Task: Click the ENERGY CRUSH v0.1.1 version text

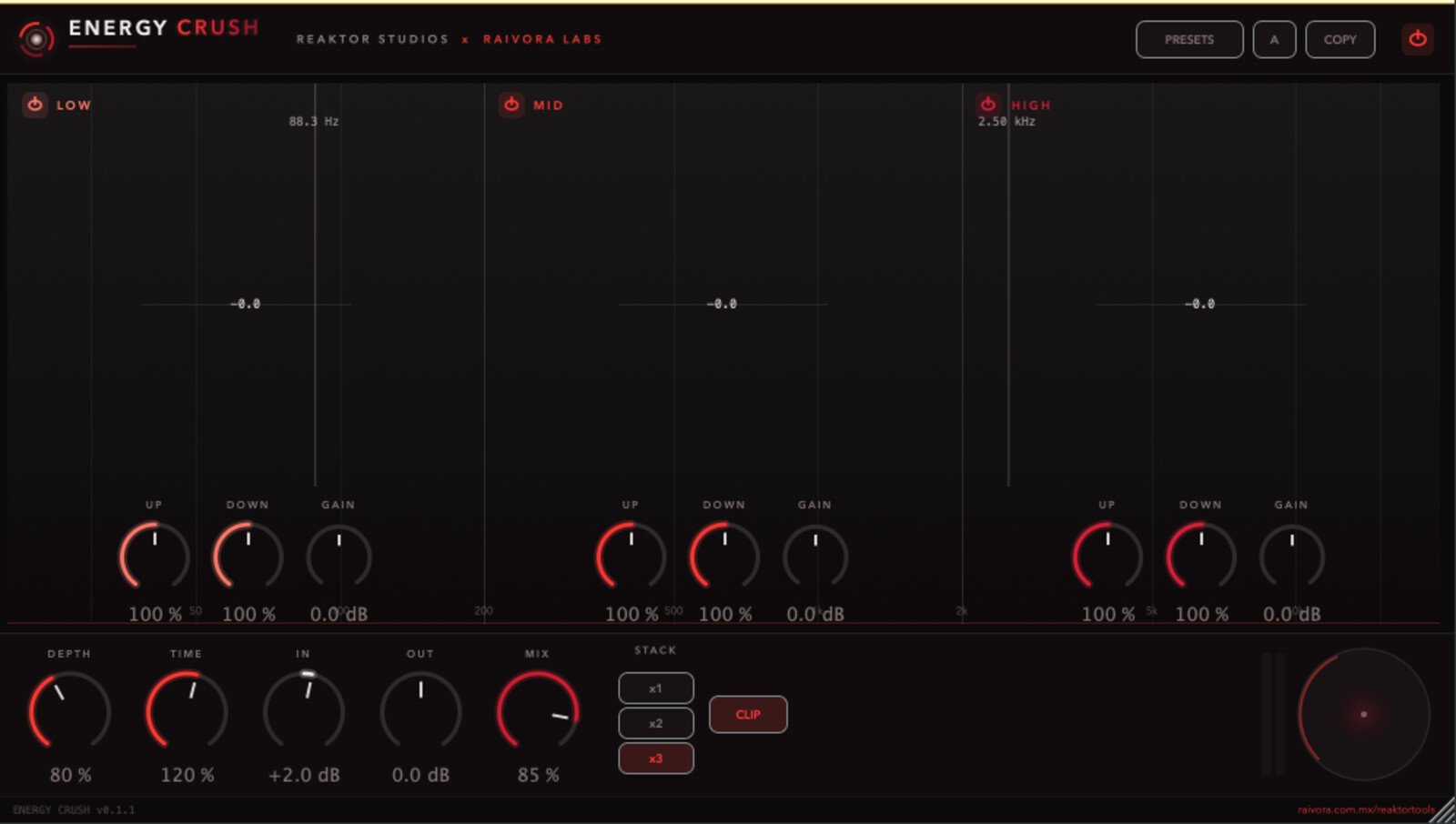Action: pos(74,809)
